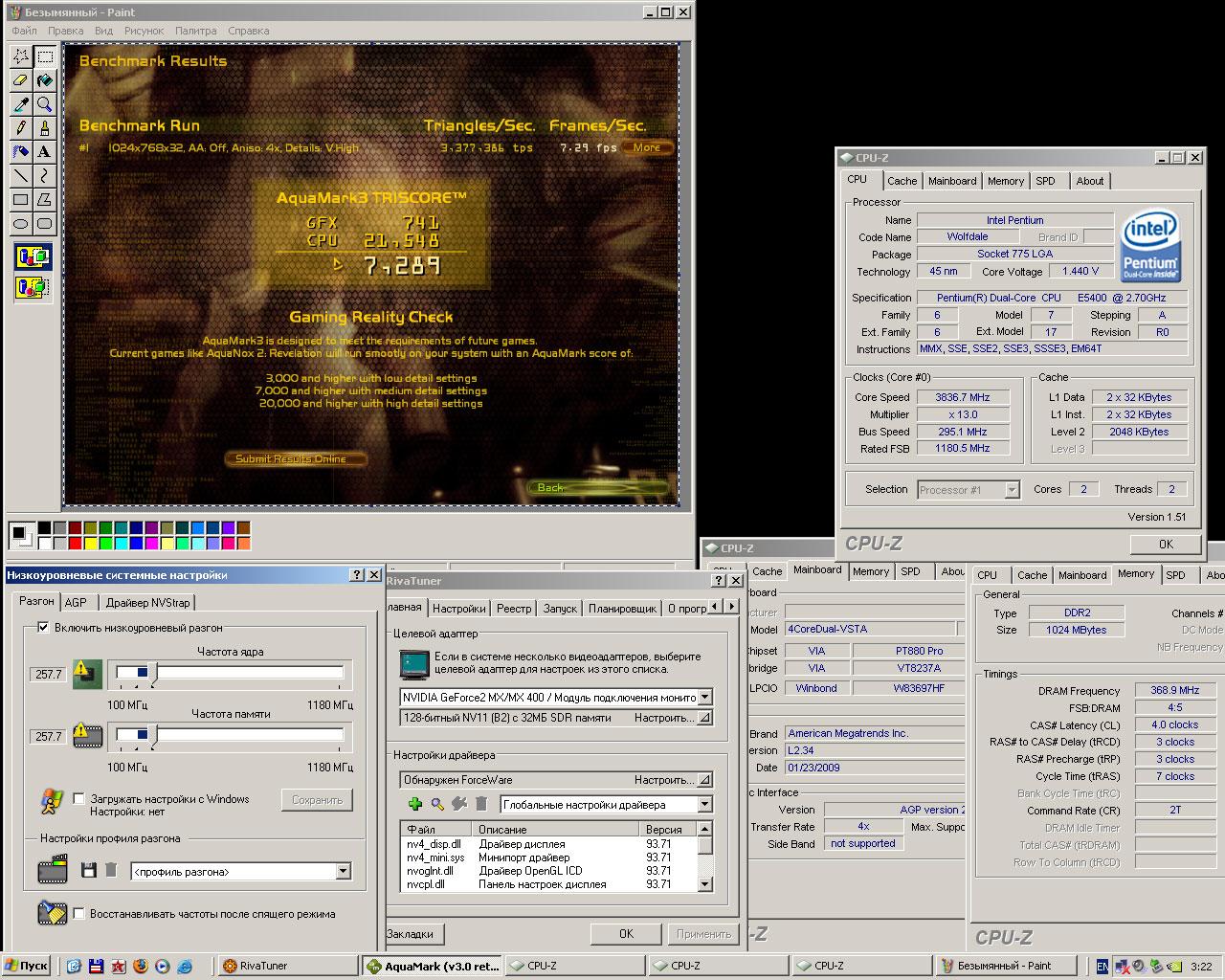Click the RivaTuner taskbar button
Screen dimensions: 1225x980
287,967
